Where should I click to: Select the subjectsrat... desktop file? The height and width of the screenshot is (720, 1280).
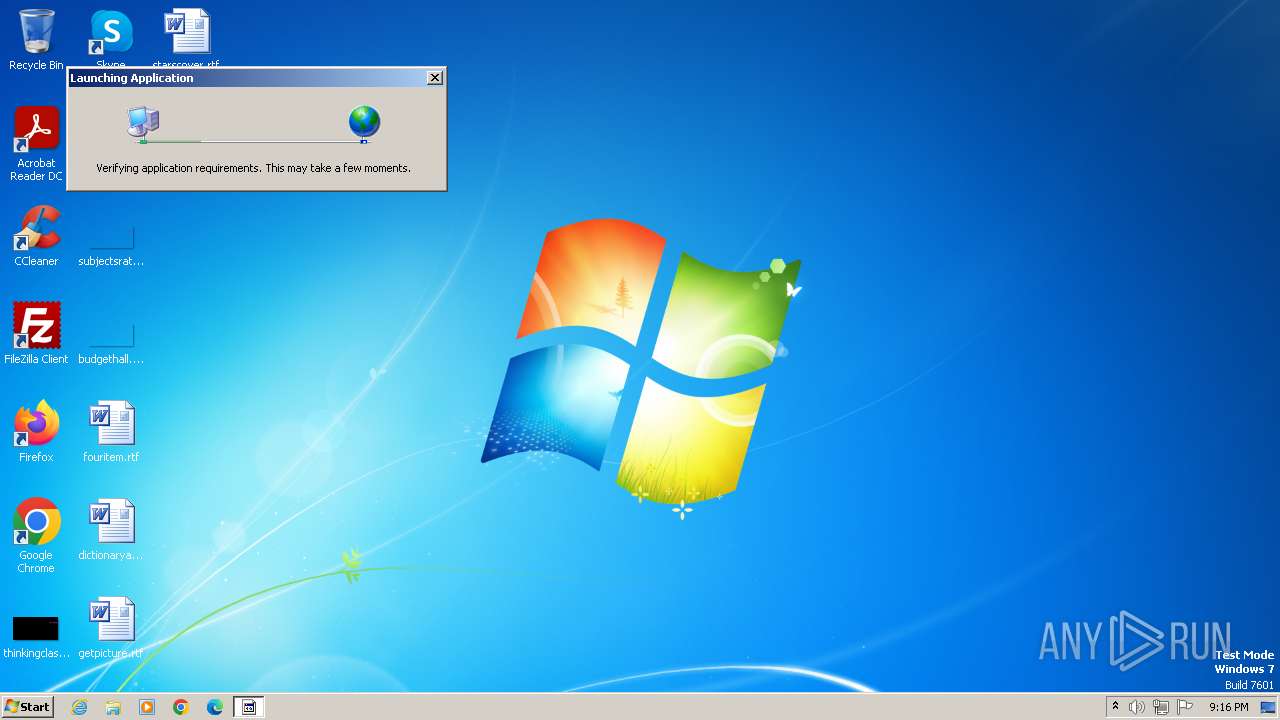tap(111, 243)
